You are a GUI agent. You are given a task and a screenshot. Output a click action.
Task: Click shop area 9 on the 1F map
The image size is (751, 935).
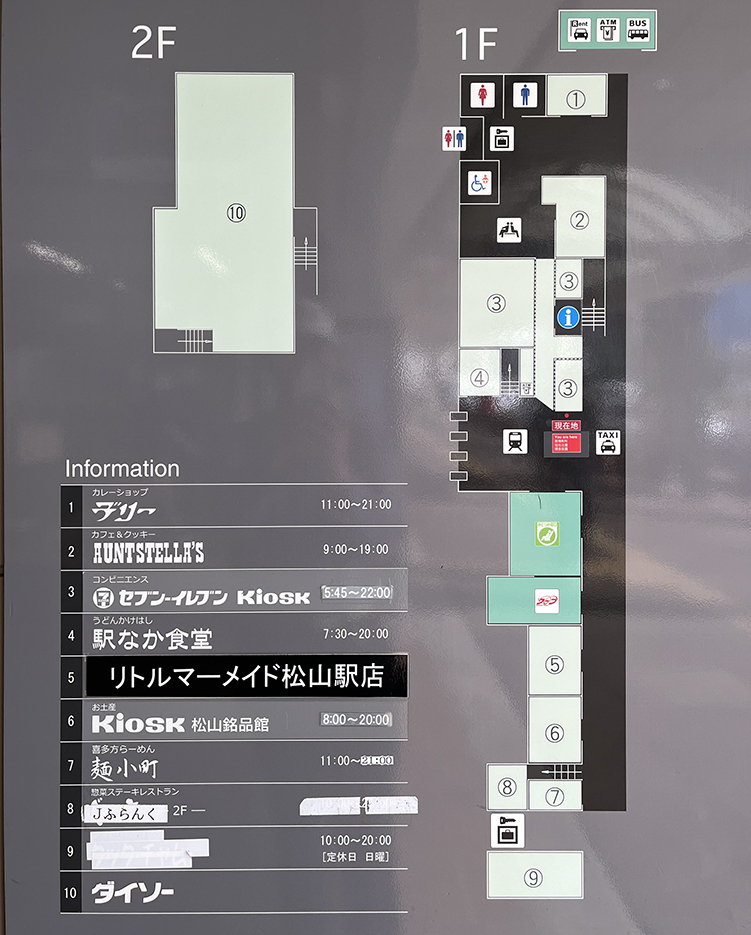click(534, 877)
